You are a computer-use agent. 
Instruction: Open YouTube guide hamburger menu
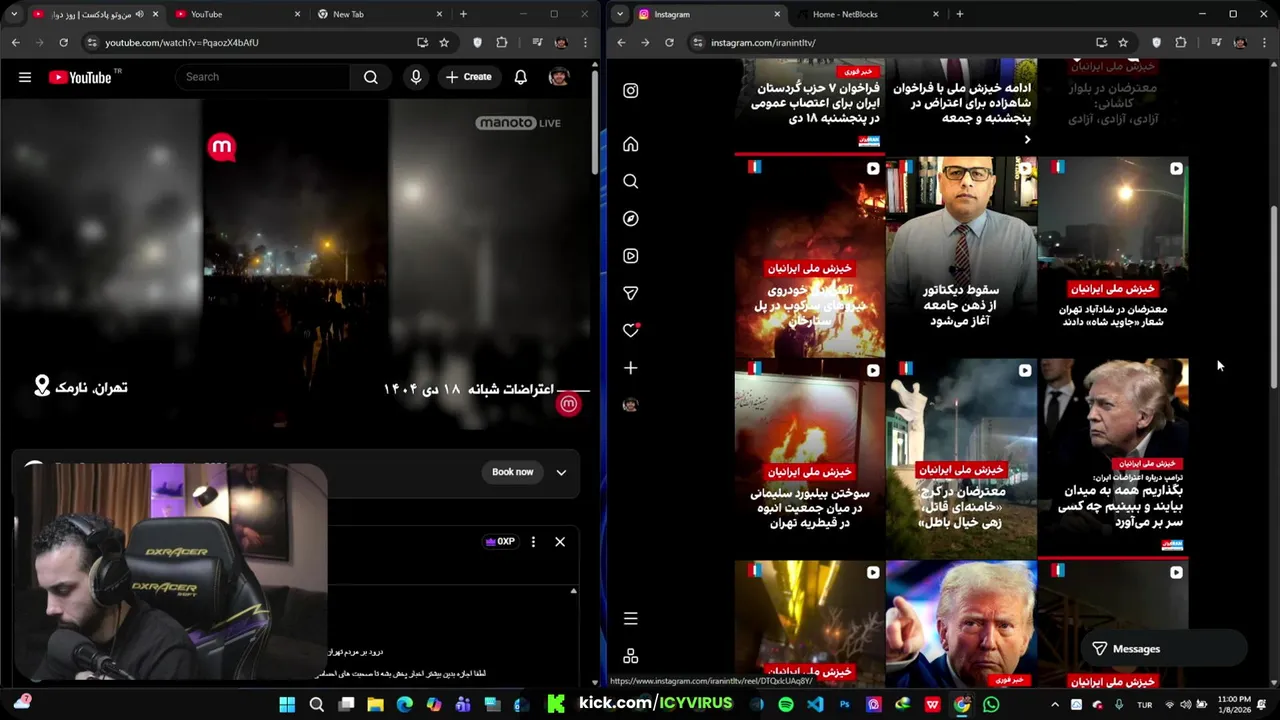(25, 77)
